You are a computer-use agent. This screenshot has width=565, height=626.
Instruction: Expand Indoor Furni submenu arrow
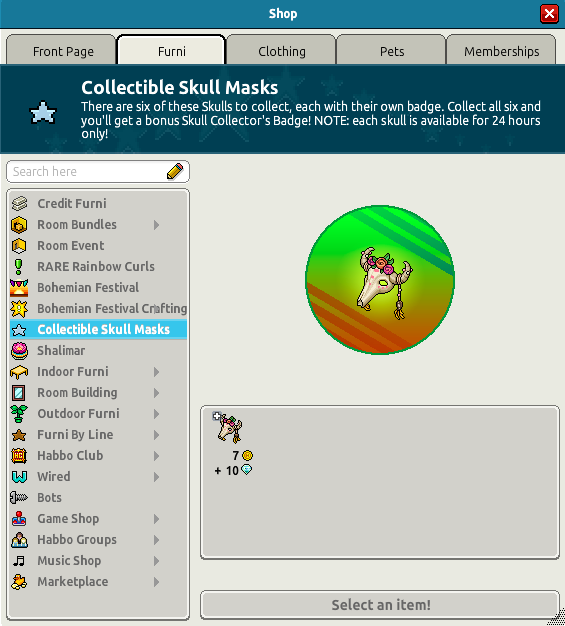click(x=157, y=372)
